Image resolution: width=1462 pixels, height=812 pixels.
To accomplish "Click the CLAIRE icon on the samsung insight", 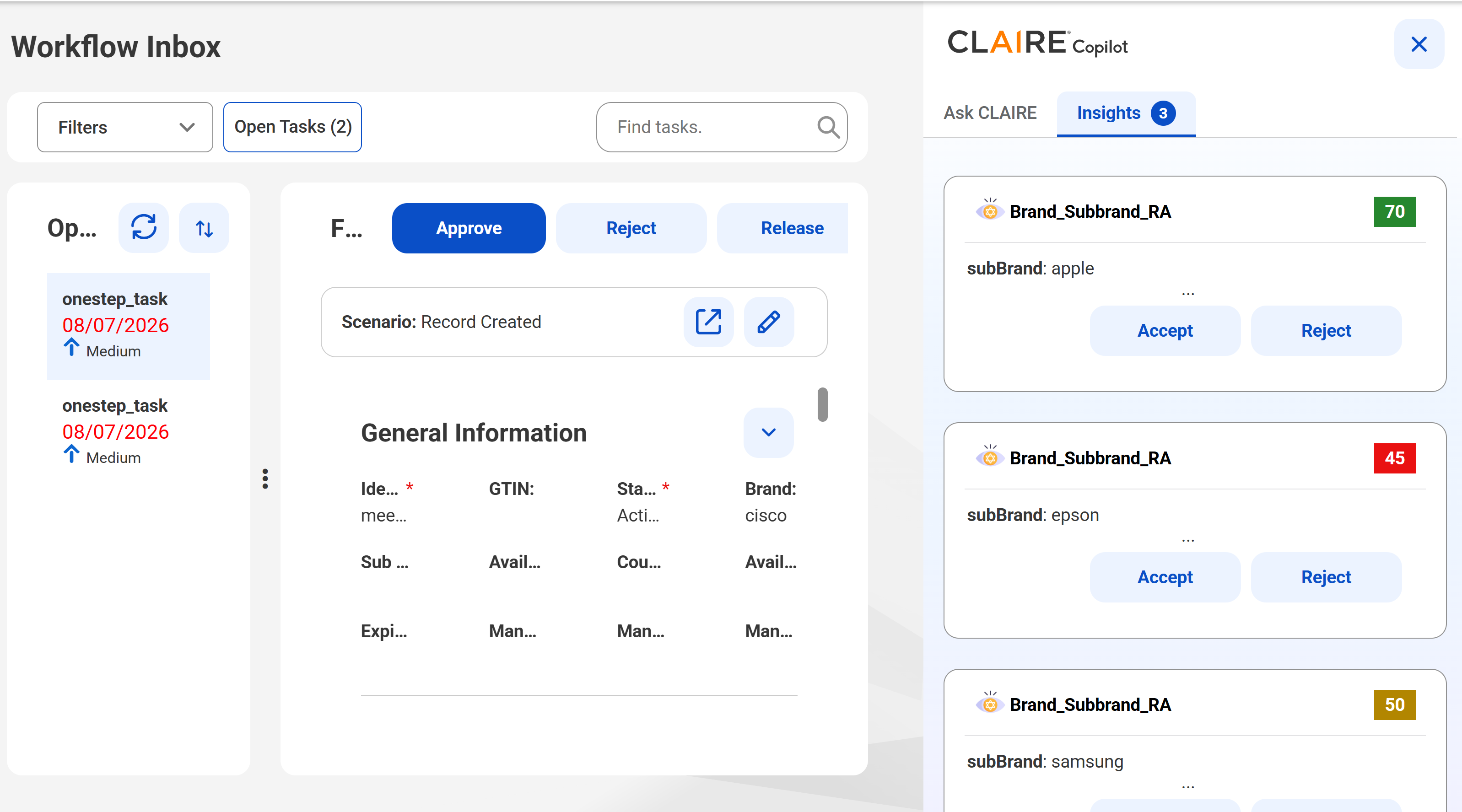I will click(990, 704).
